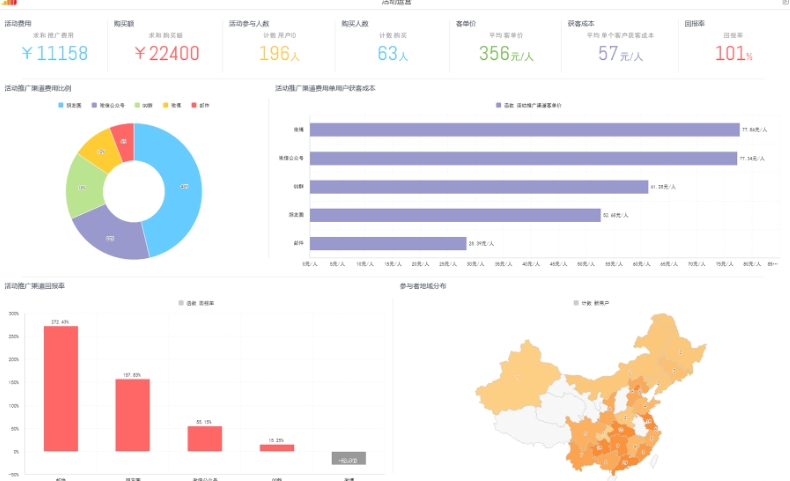Image resolution: width=790 pixels, height=481 pixels.
Task: Click the gray negative return column
Action: (348, 458)
